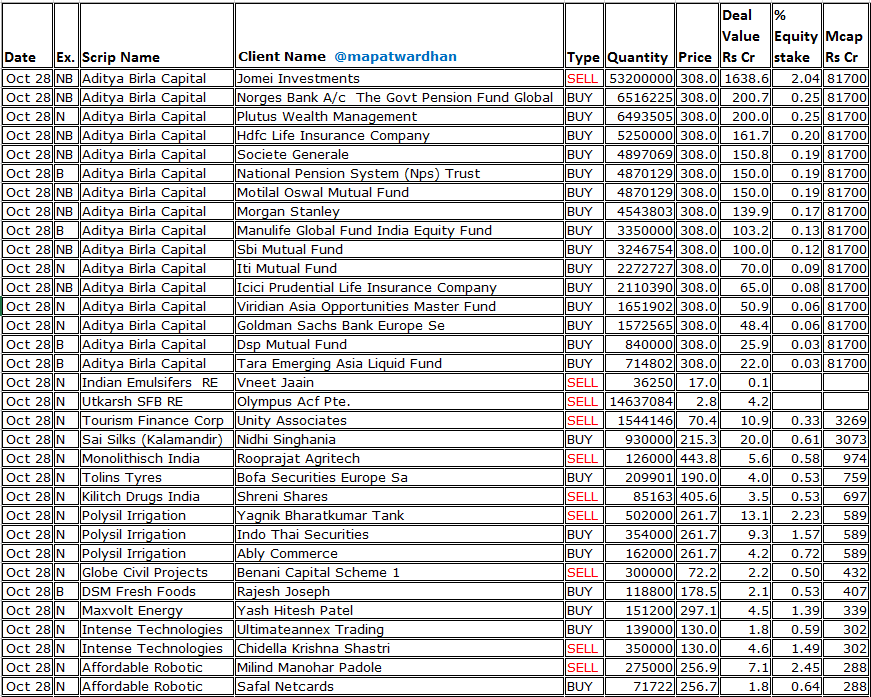Select the Safal Netcards client cell
Viewport: 871px width, 697px height.
click(x=399, y=686)
